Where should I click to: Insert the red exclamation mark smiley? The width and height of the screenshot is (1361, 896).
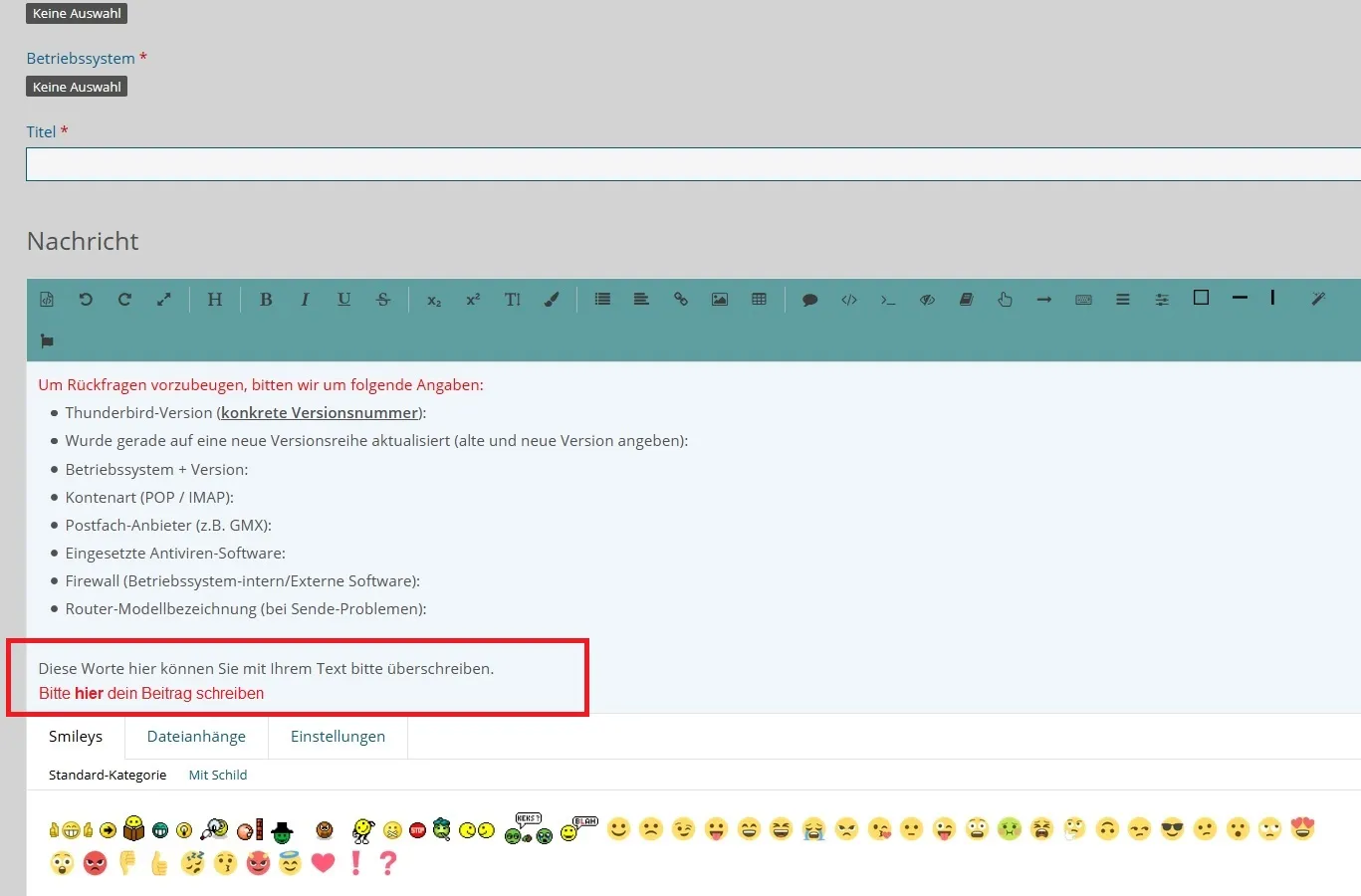coord(355,863)
